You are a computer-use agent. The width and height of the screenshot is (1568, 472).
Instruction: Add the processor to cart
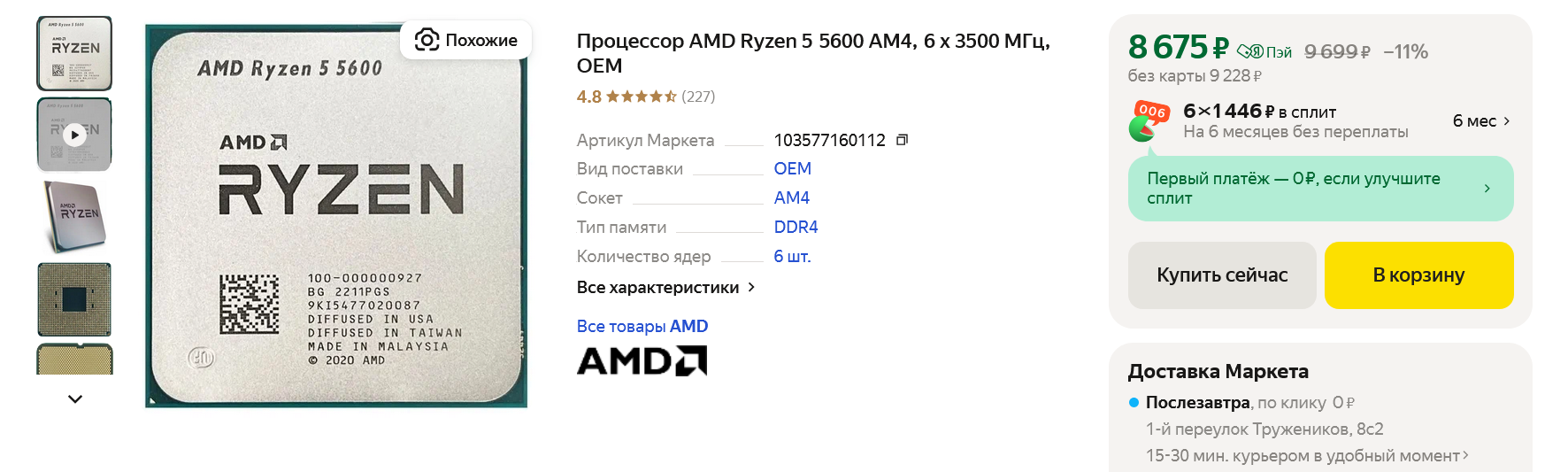click(1418, 275)
